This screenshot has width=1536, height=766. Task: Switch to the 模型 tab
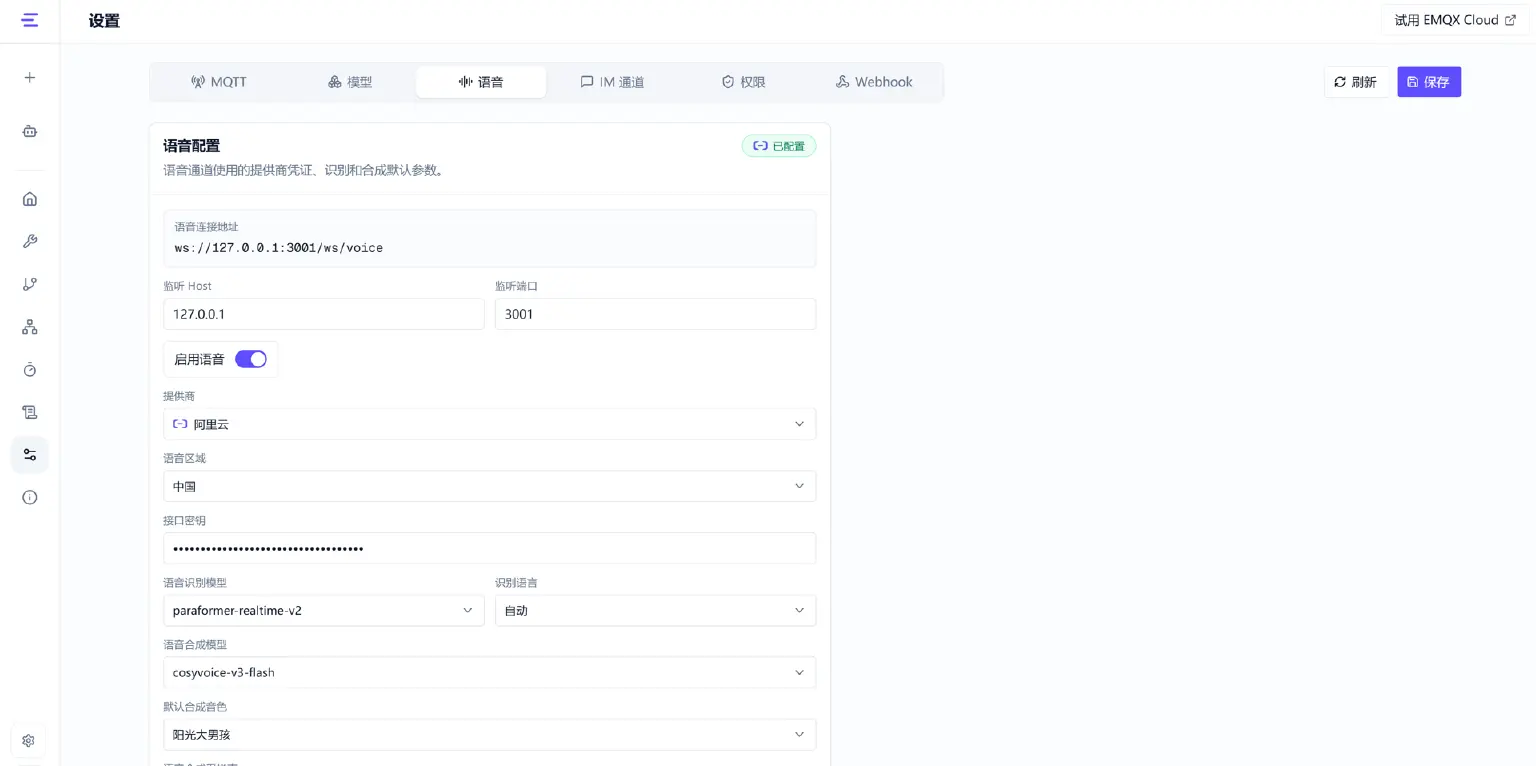click(x=350, y=82)
